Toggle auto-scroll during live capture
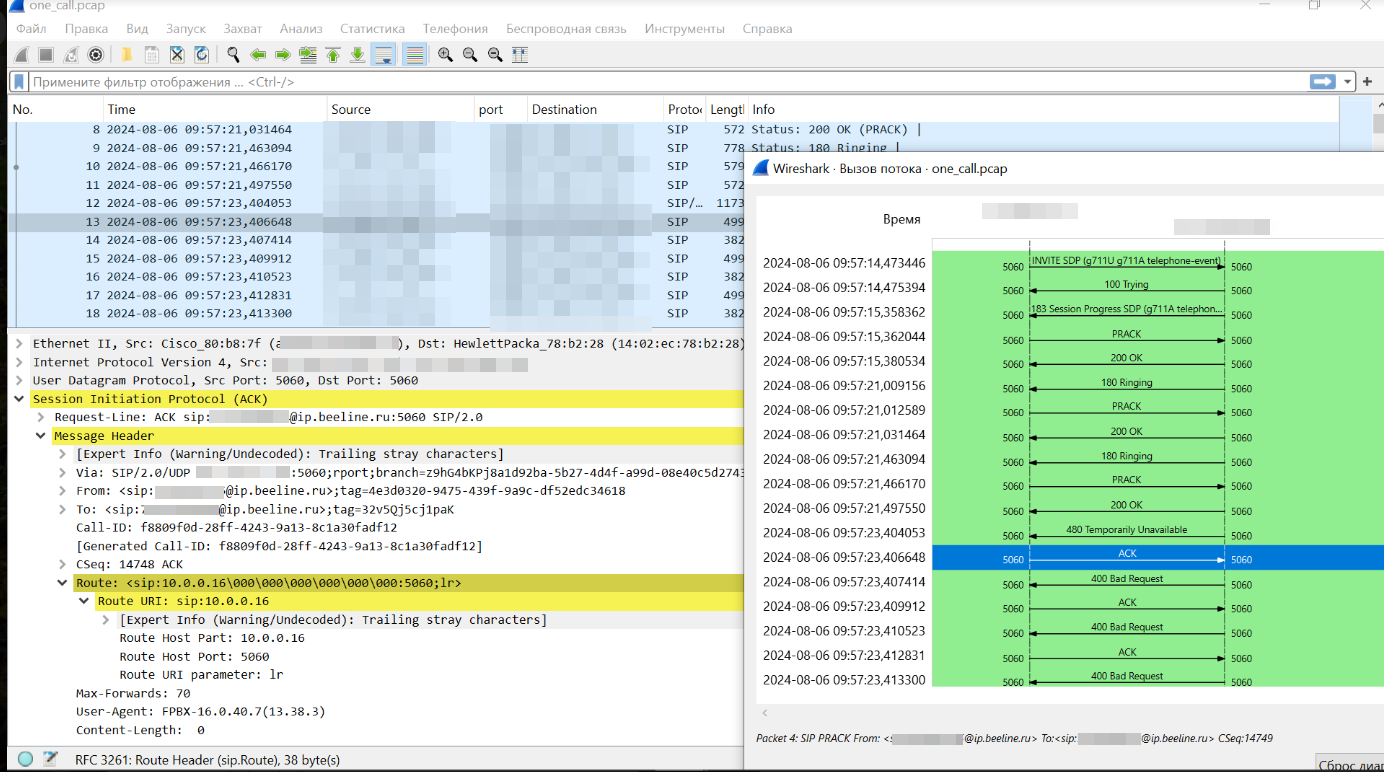Viewport: 1384px width, 772px height. click(x=383, y=55)
